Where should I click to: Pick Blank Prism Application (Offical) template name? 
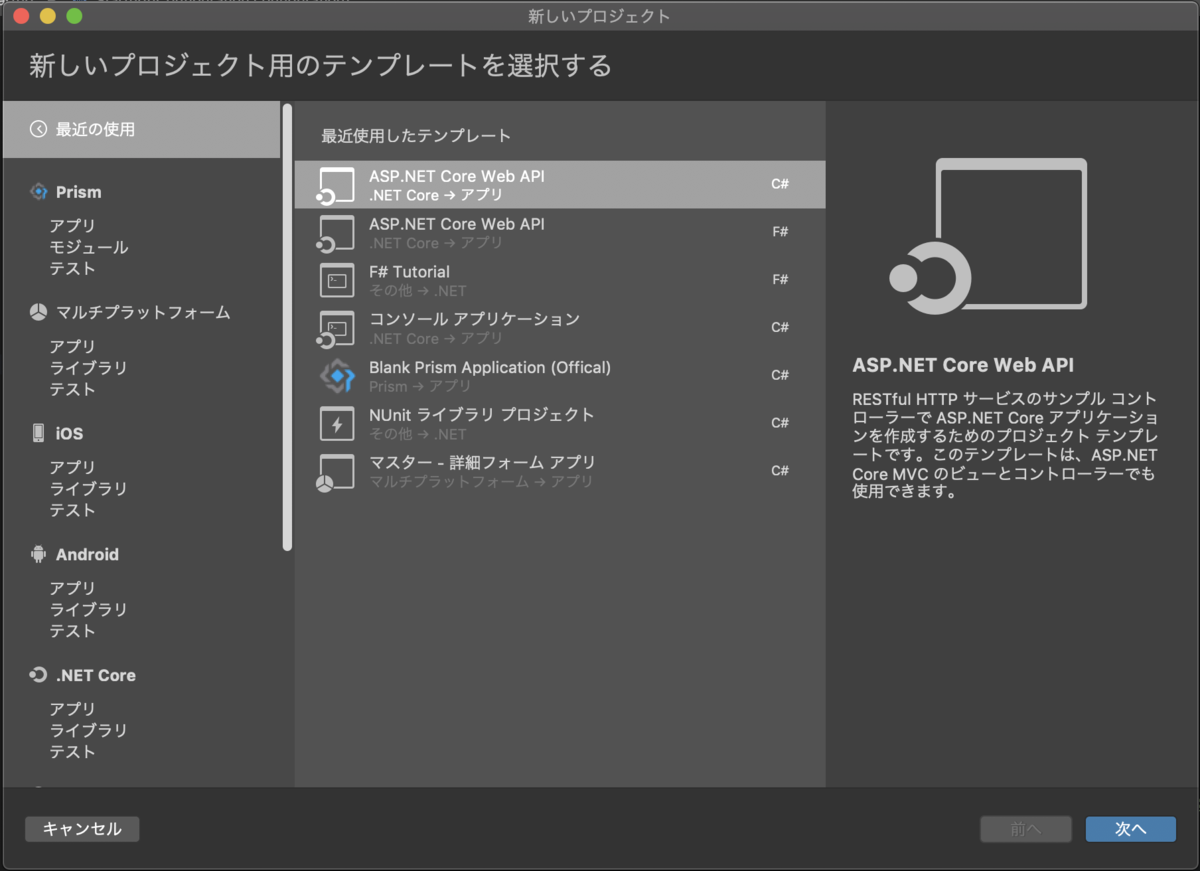pyautogui.click(x=490, y=367)
